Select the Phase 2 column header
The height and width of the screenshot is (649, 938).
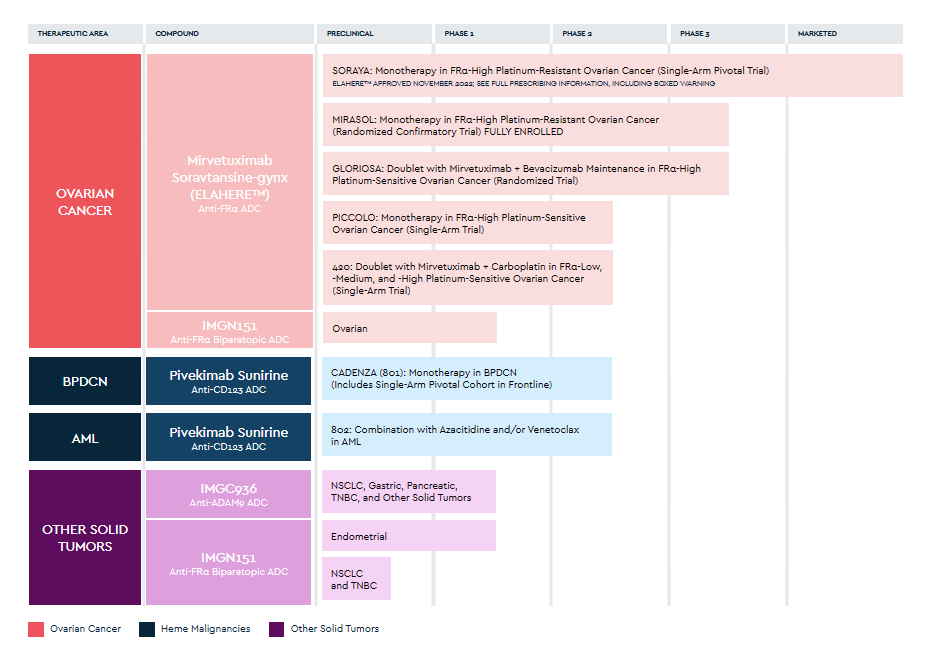(x=610, y=33)
